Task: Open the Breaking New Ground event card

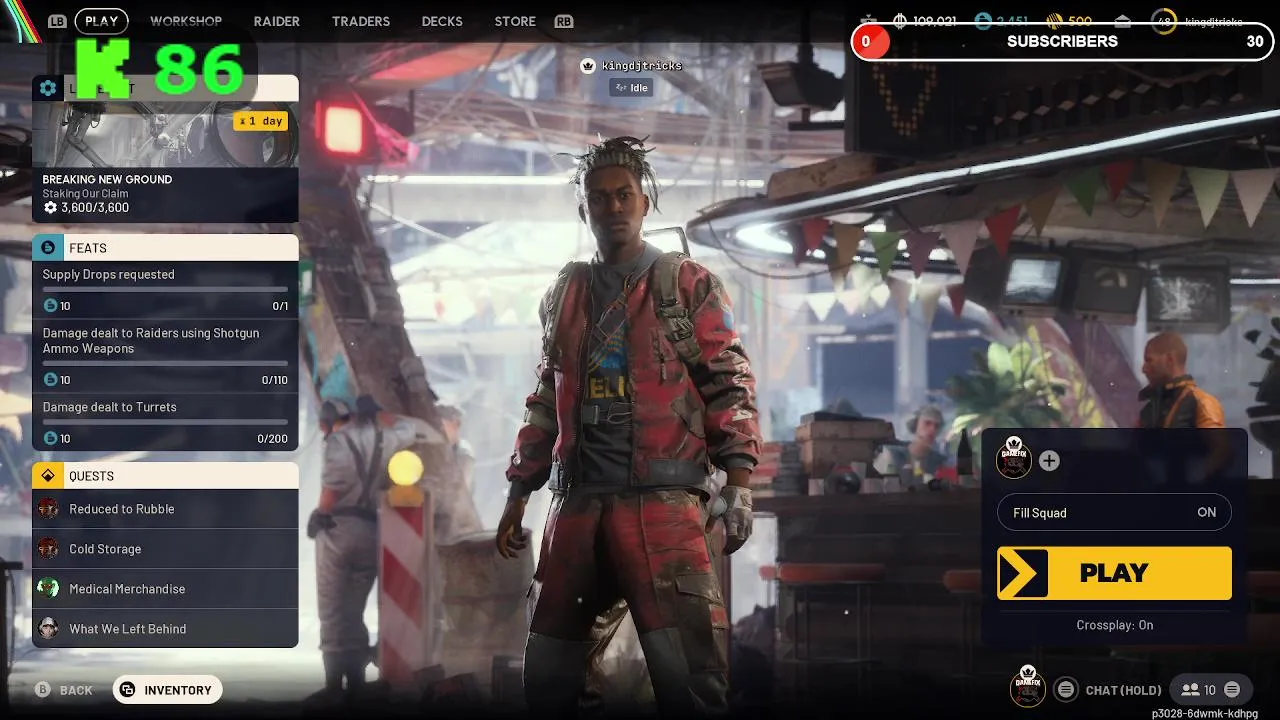Action: click(165, 148)
